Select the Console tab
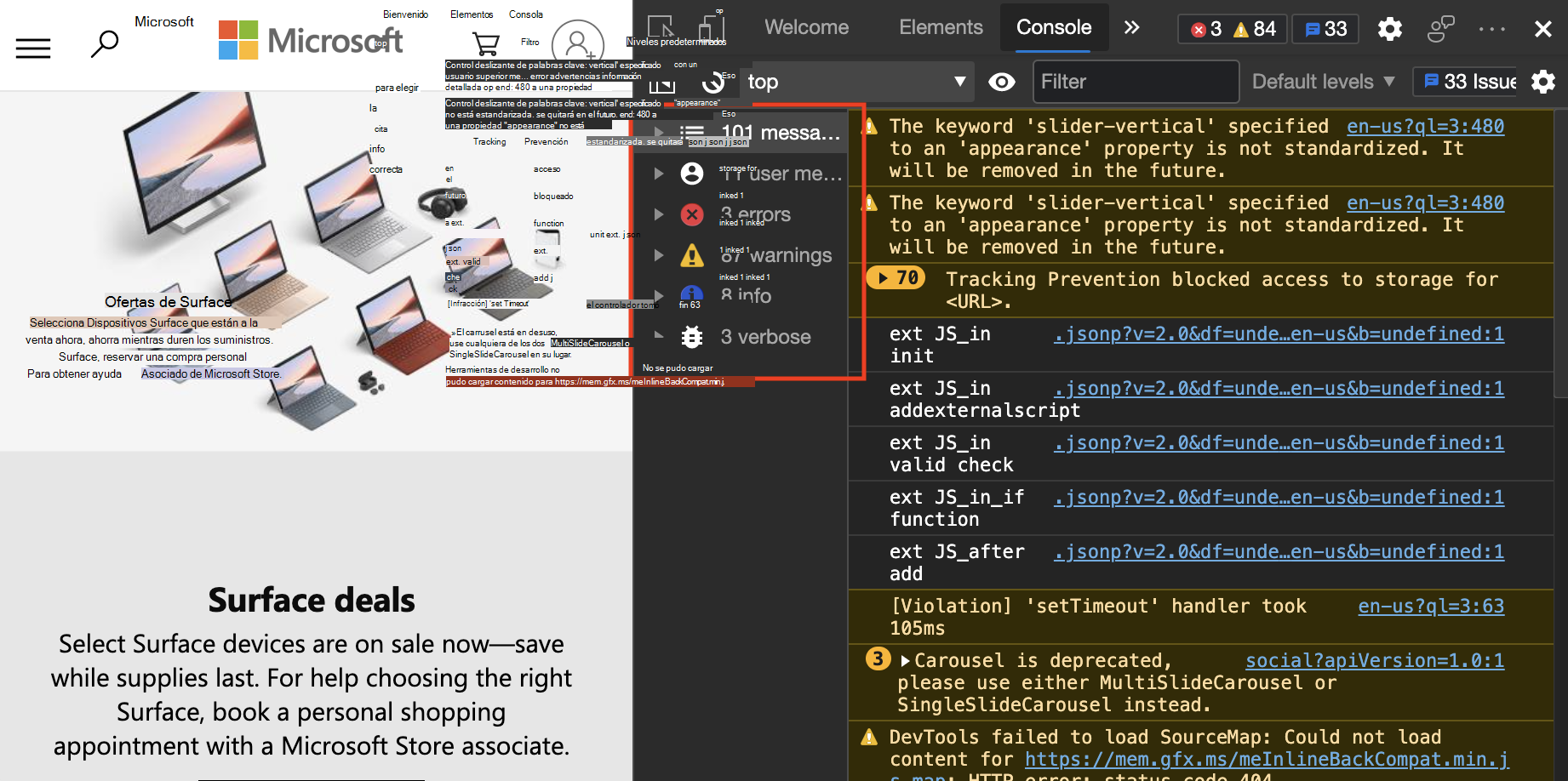Viewport: 1568px width, 781px height. [1054, 27]
